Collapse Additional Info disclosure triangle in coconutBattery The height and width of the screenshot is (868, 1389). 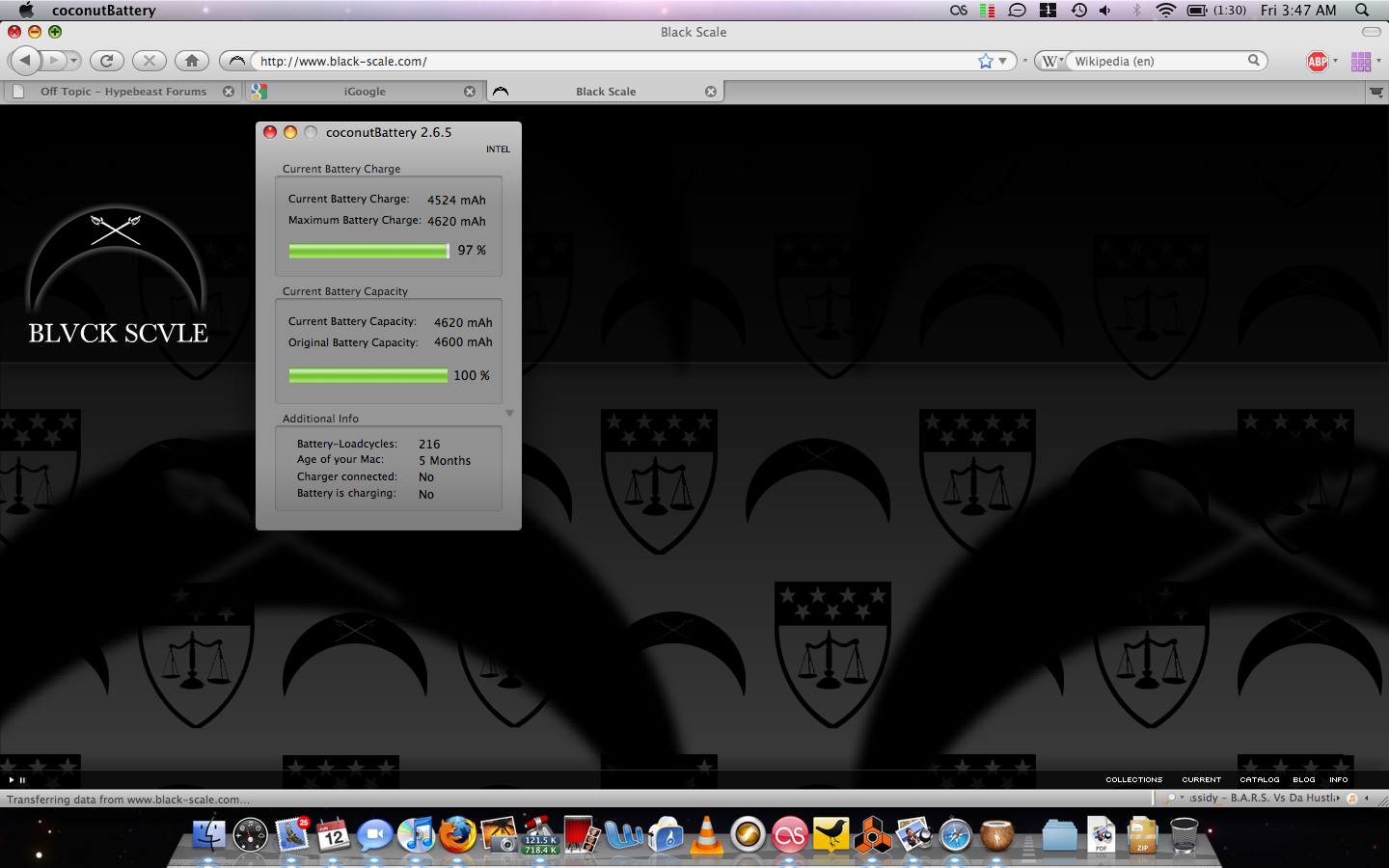pos(509,414)
